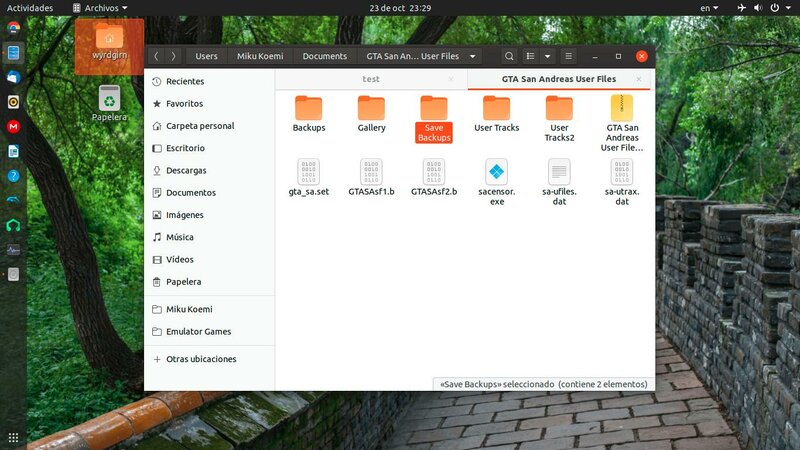
Task: Close the 'test' tab
Action: [451, 79]
